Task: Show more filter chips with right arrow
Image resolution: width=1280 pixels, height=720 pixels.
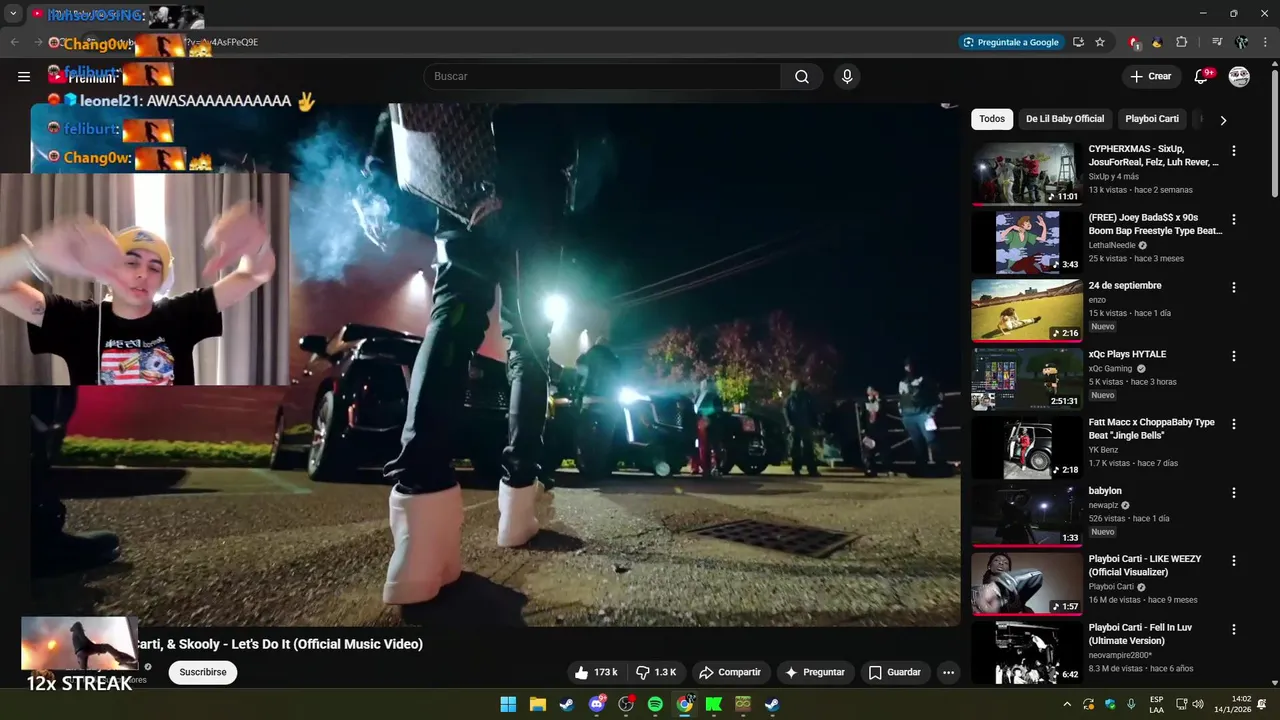Action: pyautogui.click(x=1223, y=120)
